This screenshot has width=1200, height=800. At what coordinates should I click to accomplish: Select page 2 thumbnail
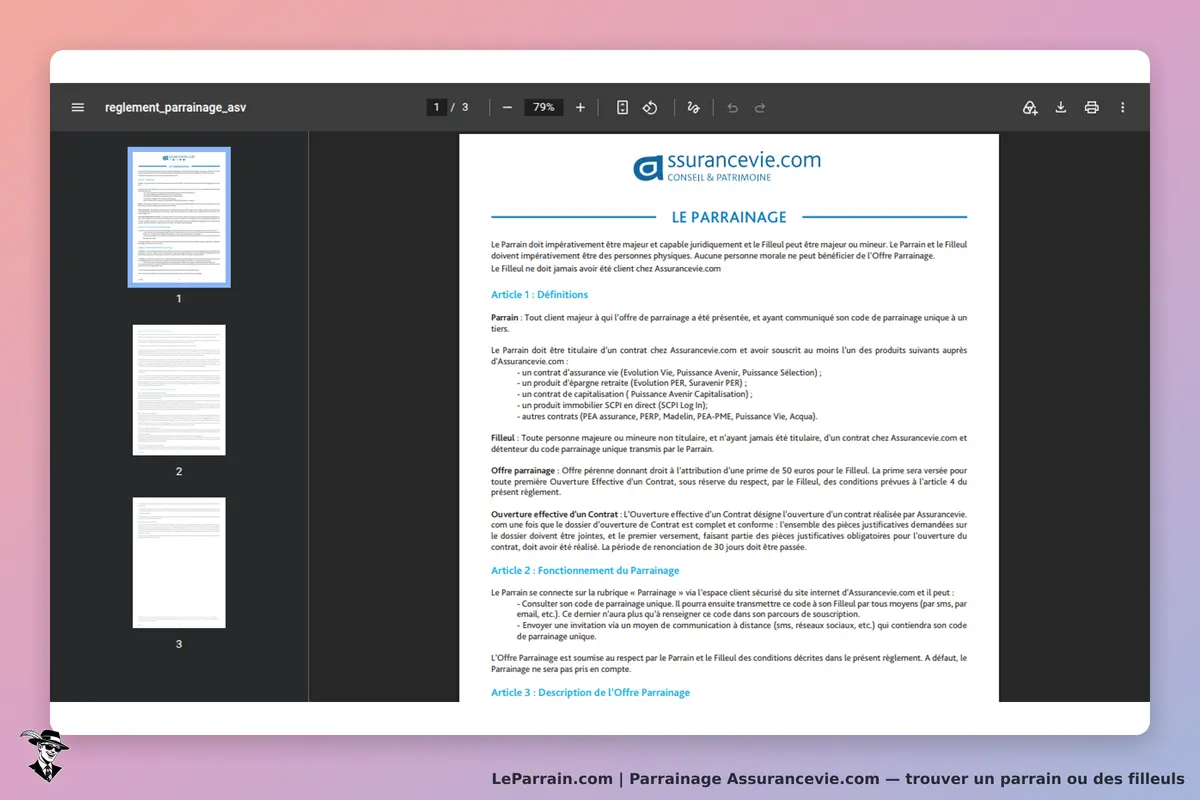pyautogui.click(x=179, y=390)
